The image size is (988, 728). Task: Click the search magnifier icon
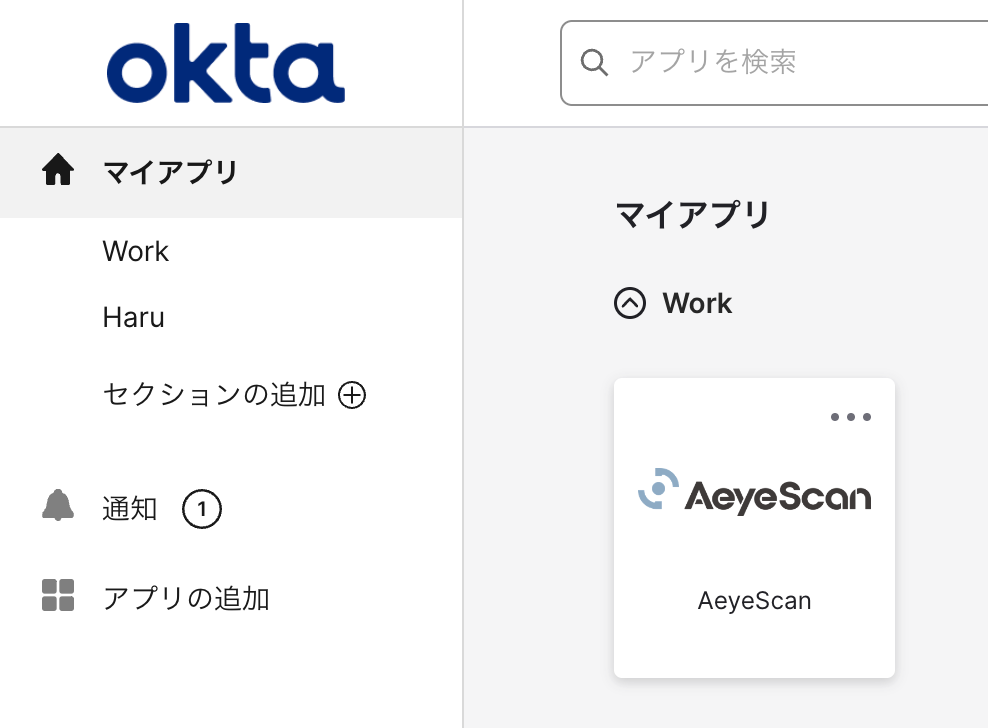tap(594, 62)
